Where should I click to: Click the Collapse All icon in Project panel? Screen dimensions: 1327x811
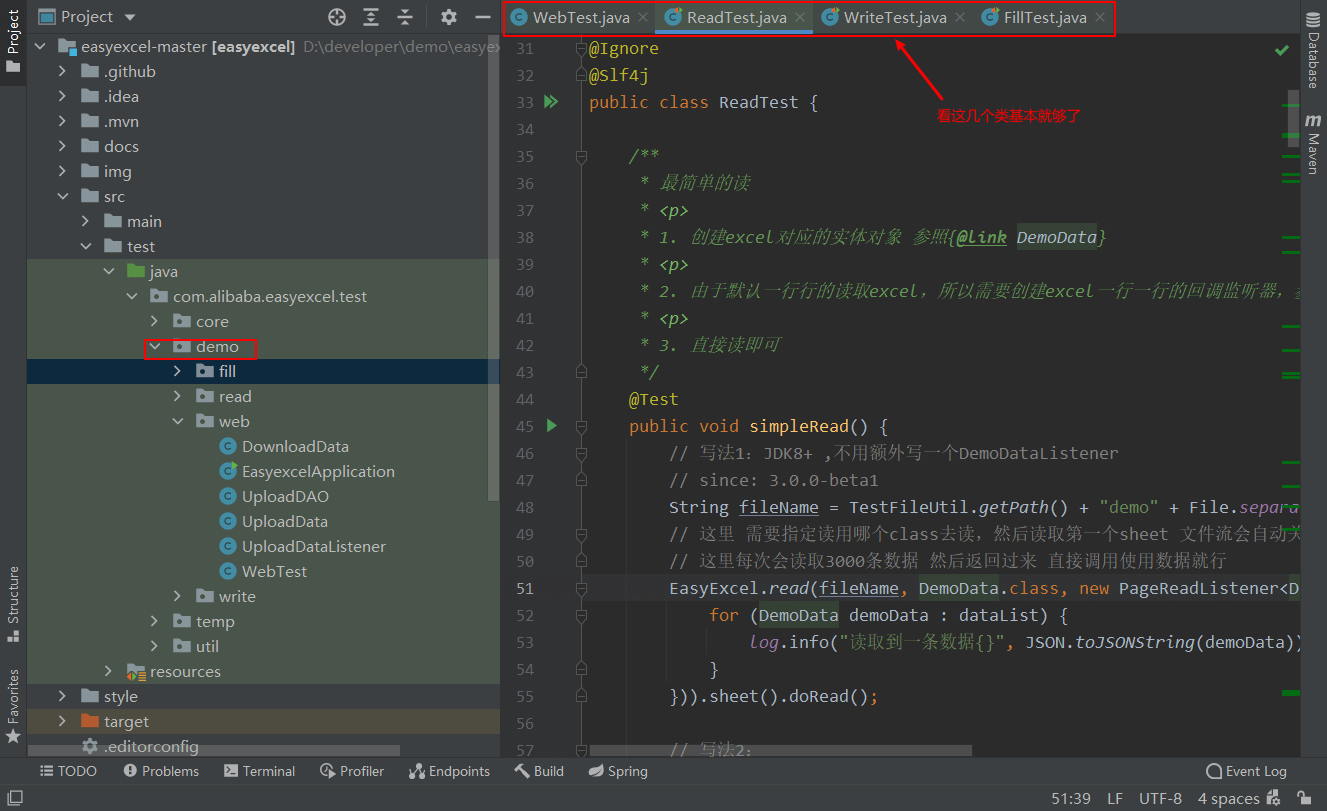tap(404, 17)
